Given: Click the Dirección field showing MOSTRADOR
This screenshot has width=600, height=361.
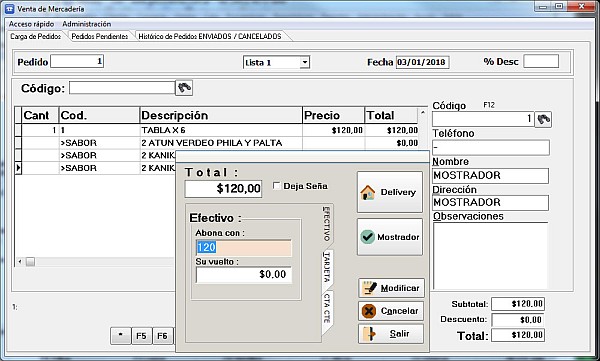Looking at the screenshot, I should (x=491, y=203).
